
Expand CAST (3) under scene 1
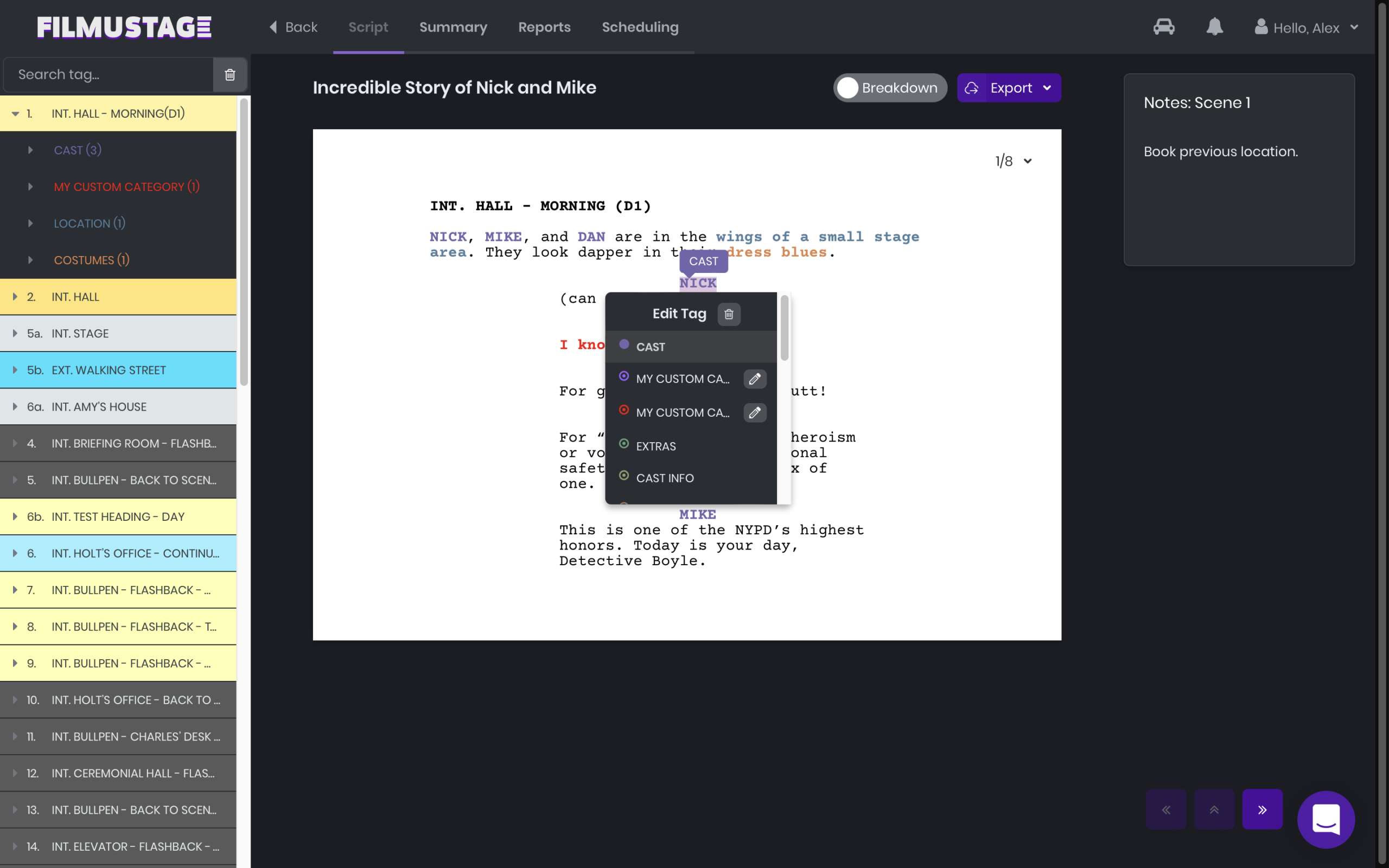coord(30,149)
